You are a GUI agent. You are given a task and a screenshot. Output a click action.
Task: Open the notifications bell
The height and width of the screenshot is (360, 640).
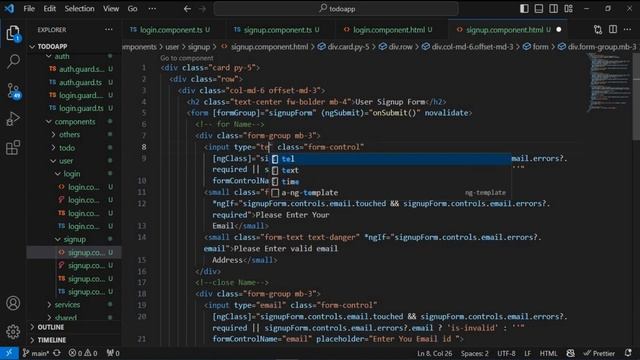click(x=628, y=353)
